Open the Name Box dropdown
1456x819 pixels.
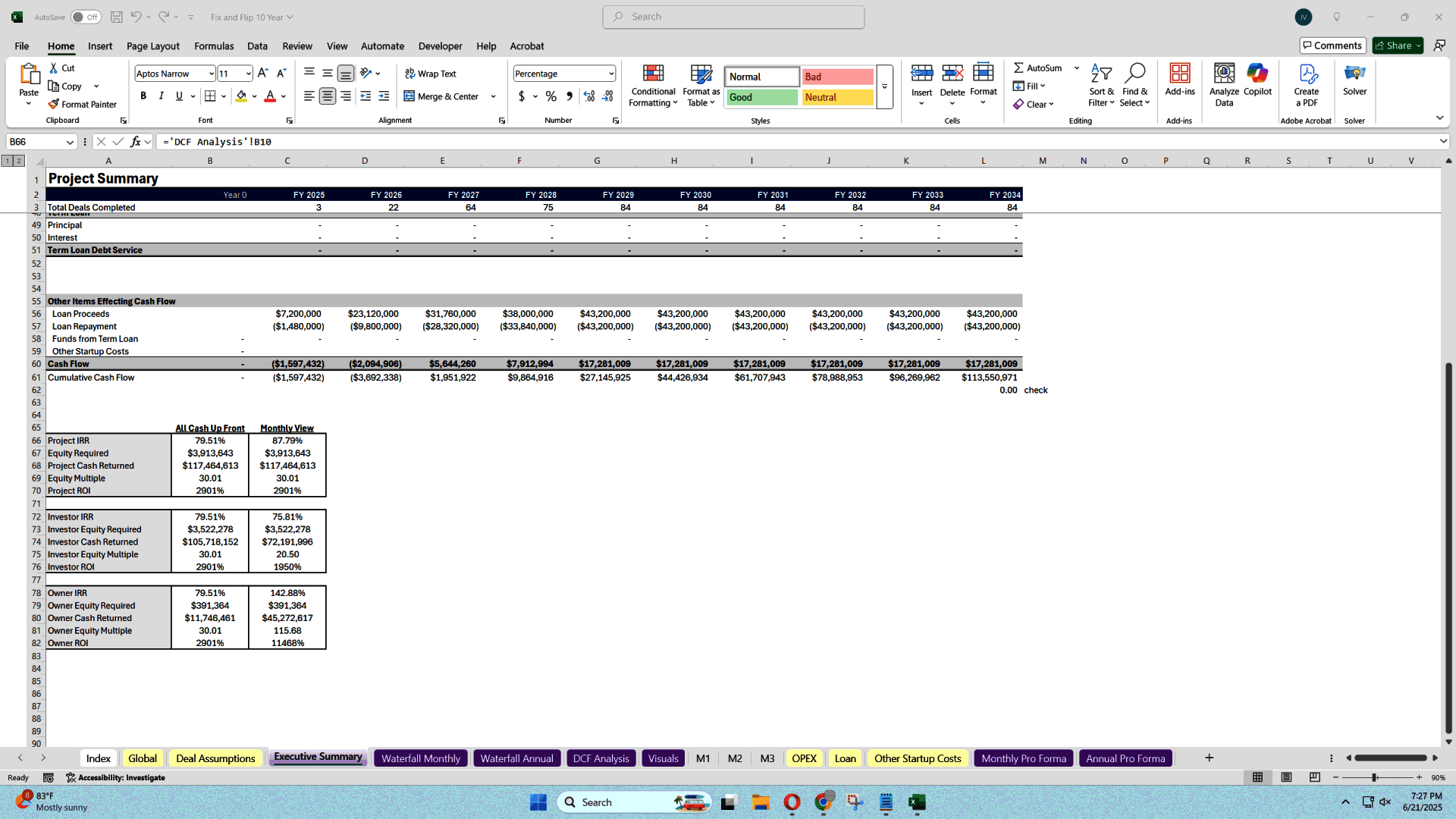(70, 142)
